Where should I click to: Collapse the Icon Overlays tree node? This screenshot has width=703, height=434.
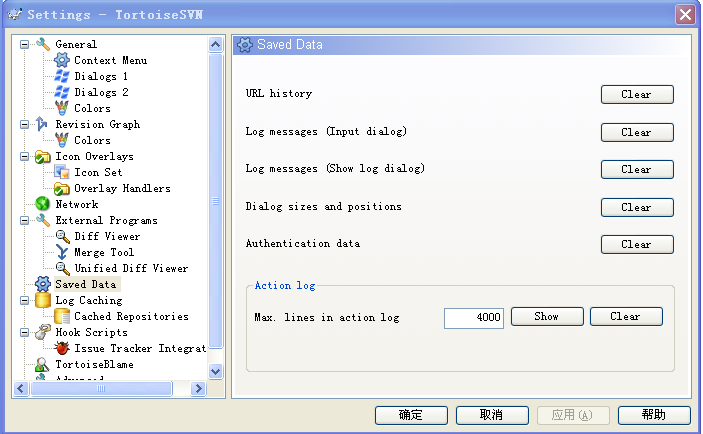24,156
